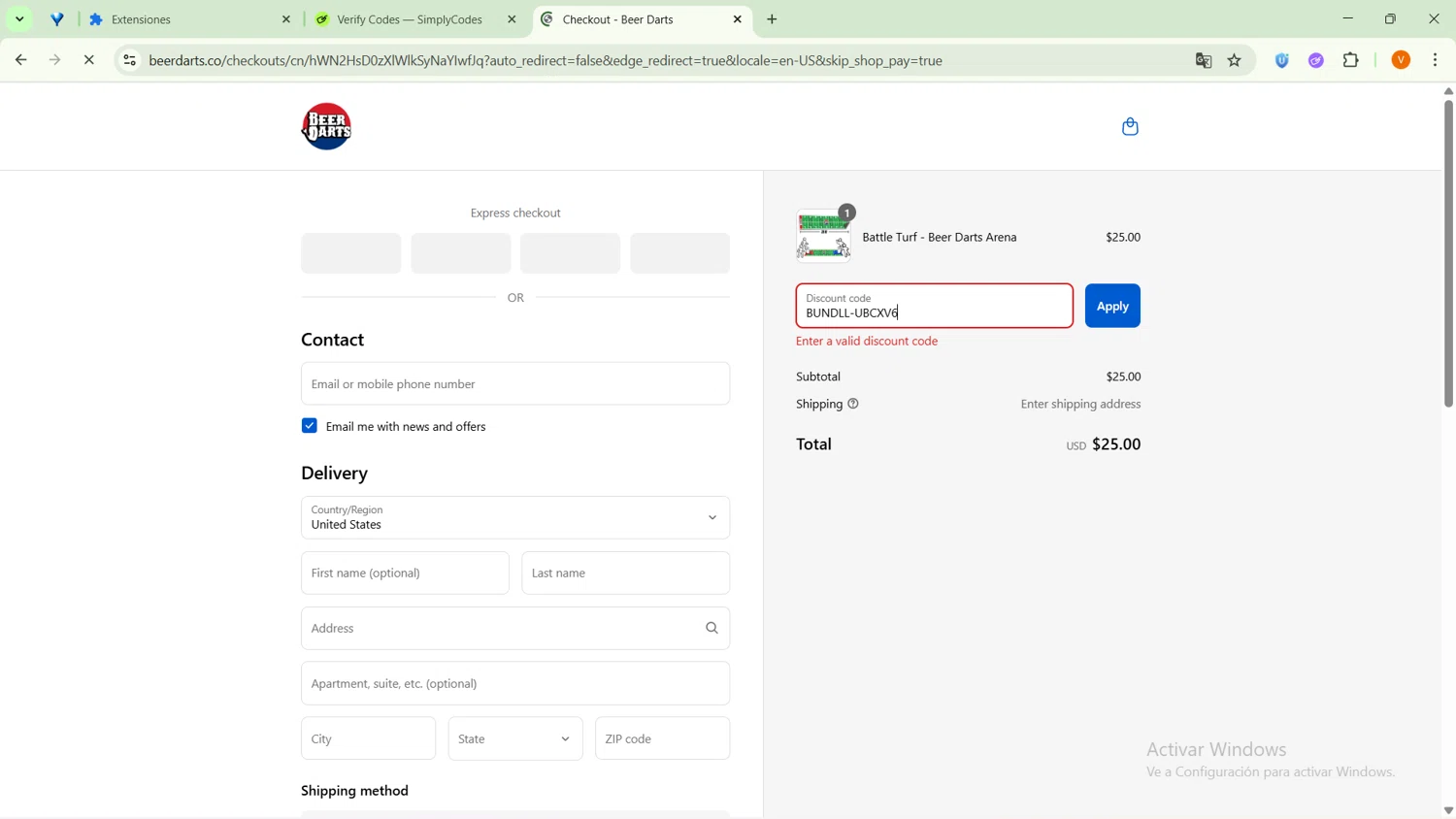This screenshot has width=1456, height=819.
Task: Focus the ZIP code field
Action: click(662, 738)
